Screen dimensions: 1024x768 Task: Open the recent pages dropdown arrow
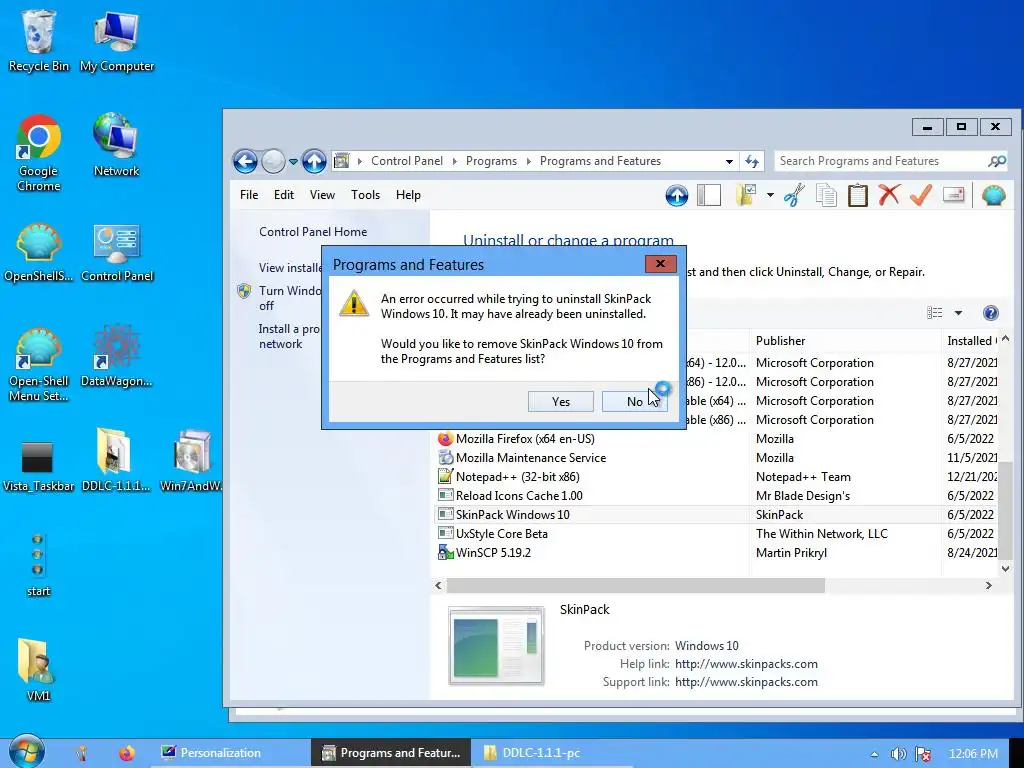pos(293,161)
